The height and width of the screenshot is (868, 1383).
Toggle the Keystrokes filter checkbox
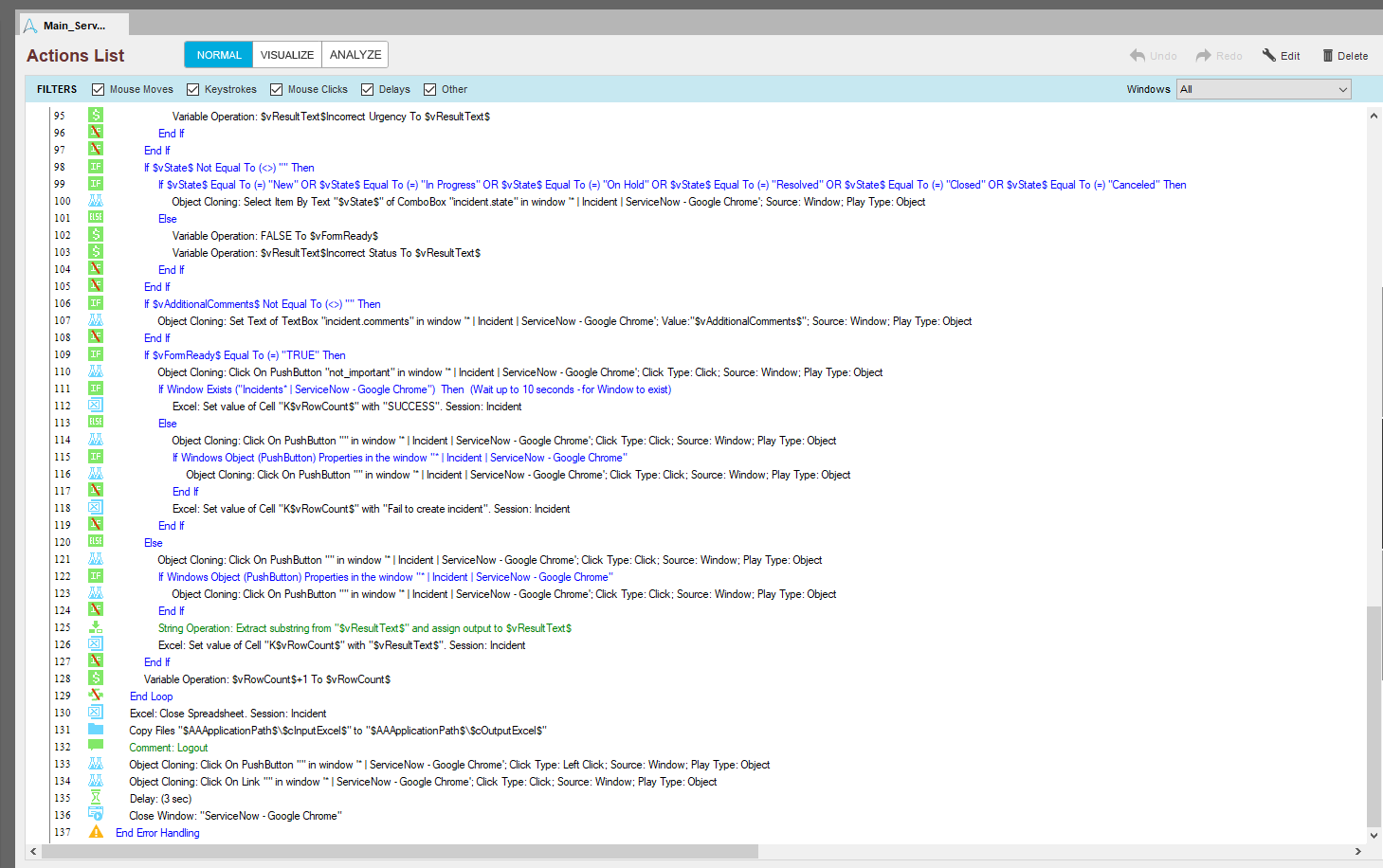pos(192,89)
